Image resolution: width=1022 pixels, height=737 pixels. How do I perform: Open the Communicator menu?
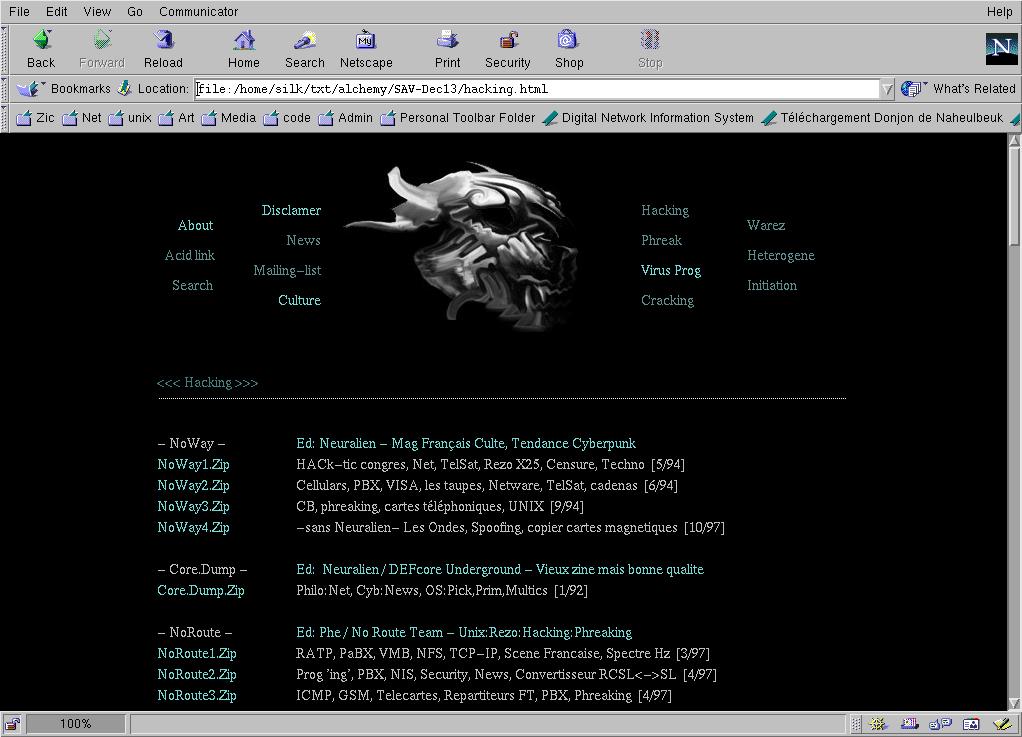coord(198,12)
